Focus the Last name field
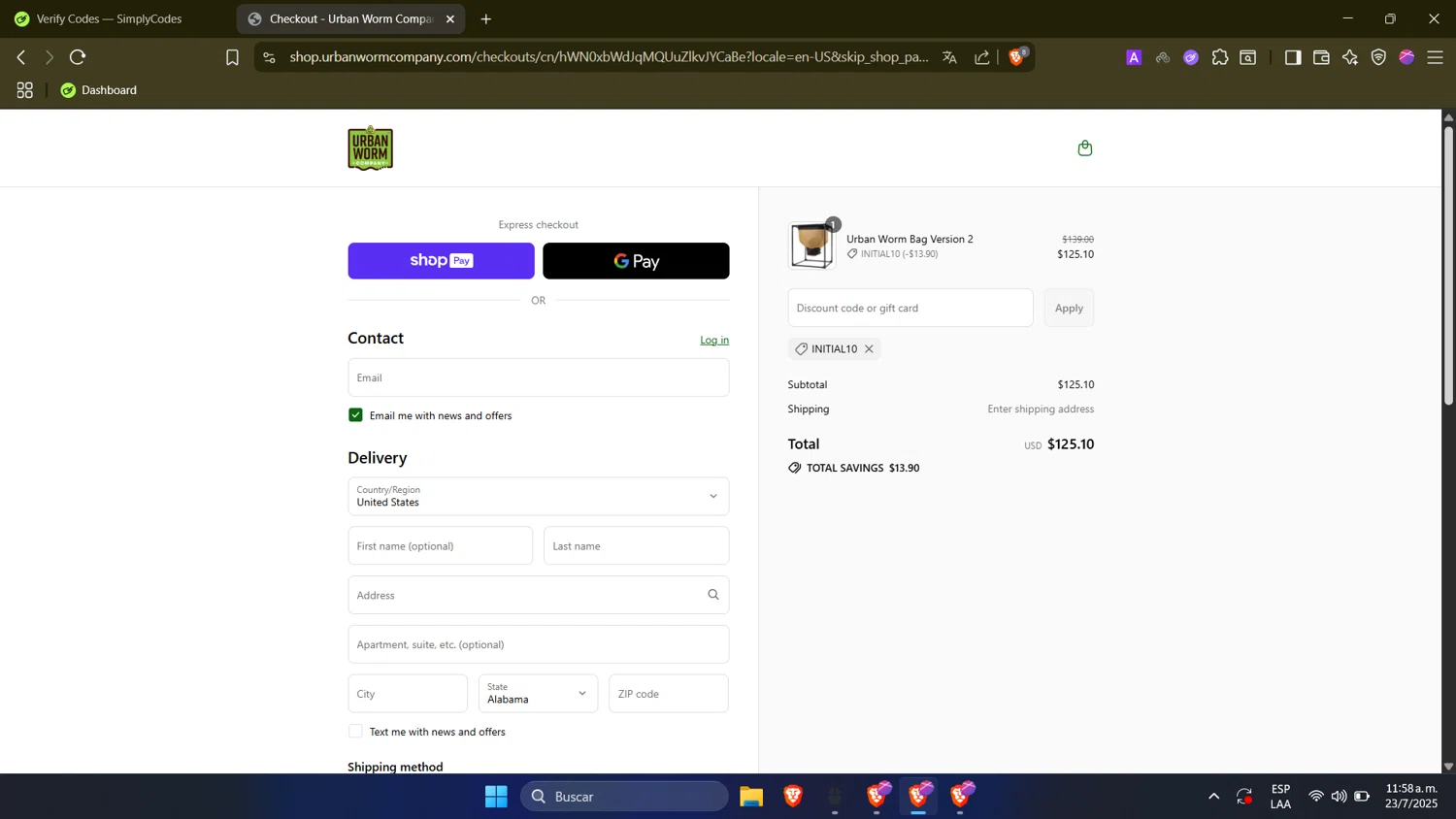Viewport: 1456px width, 819px height. tap(636, 546)
